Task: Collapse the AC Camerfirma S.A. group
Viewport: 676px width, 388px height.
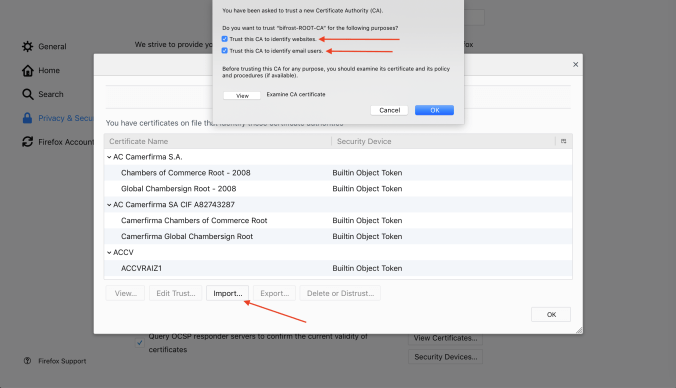Action: [109, 157]
